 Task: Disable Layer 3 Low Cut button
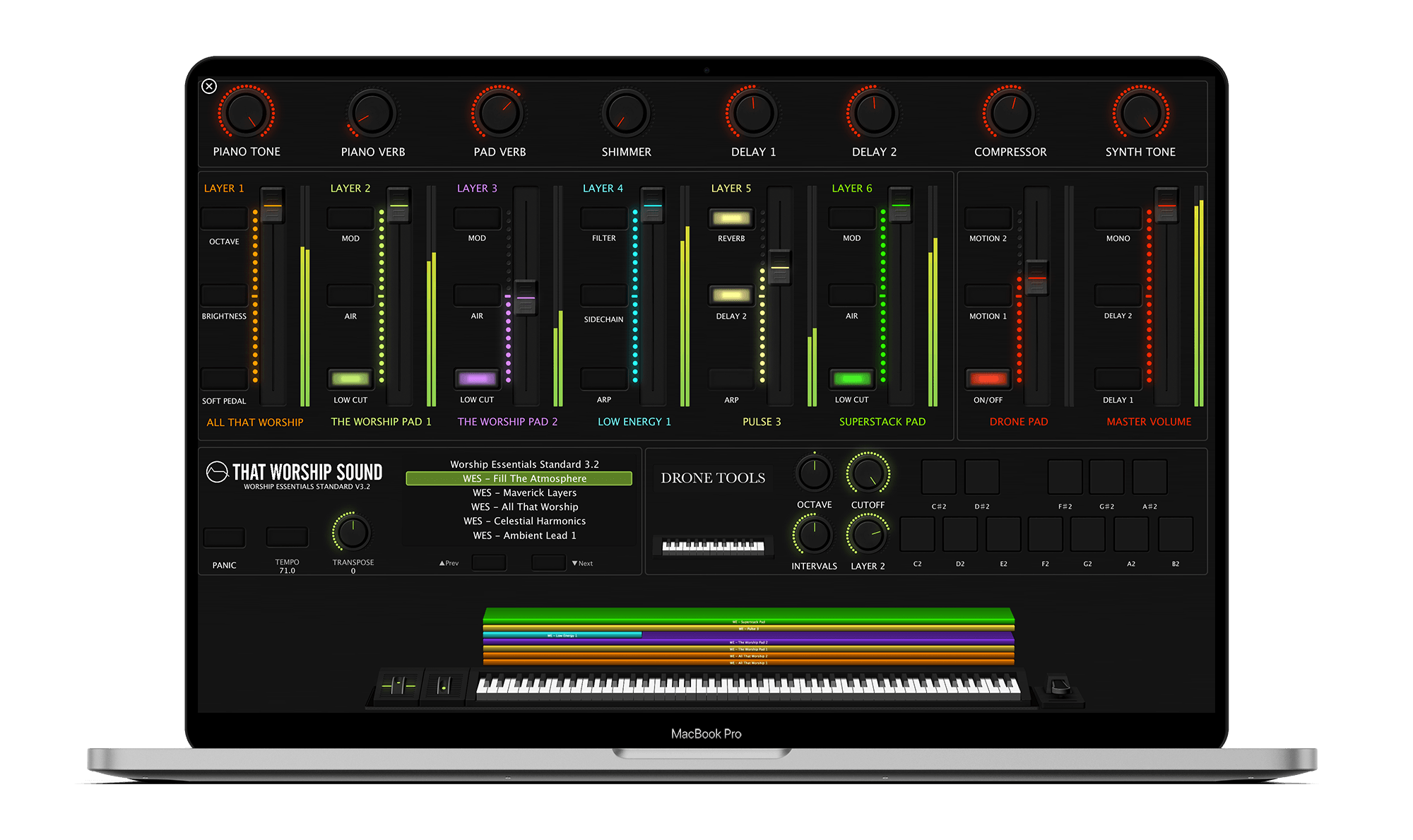(477, 379)
